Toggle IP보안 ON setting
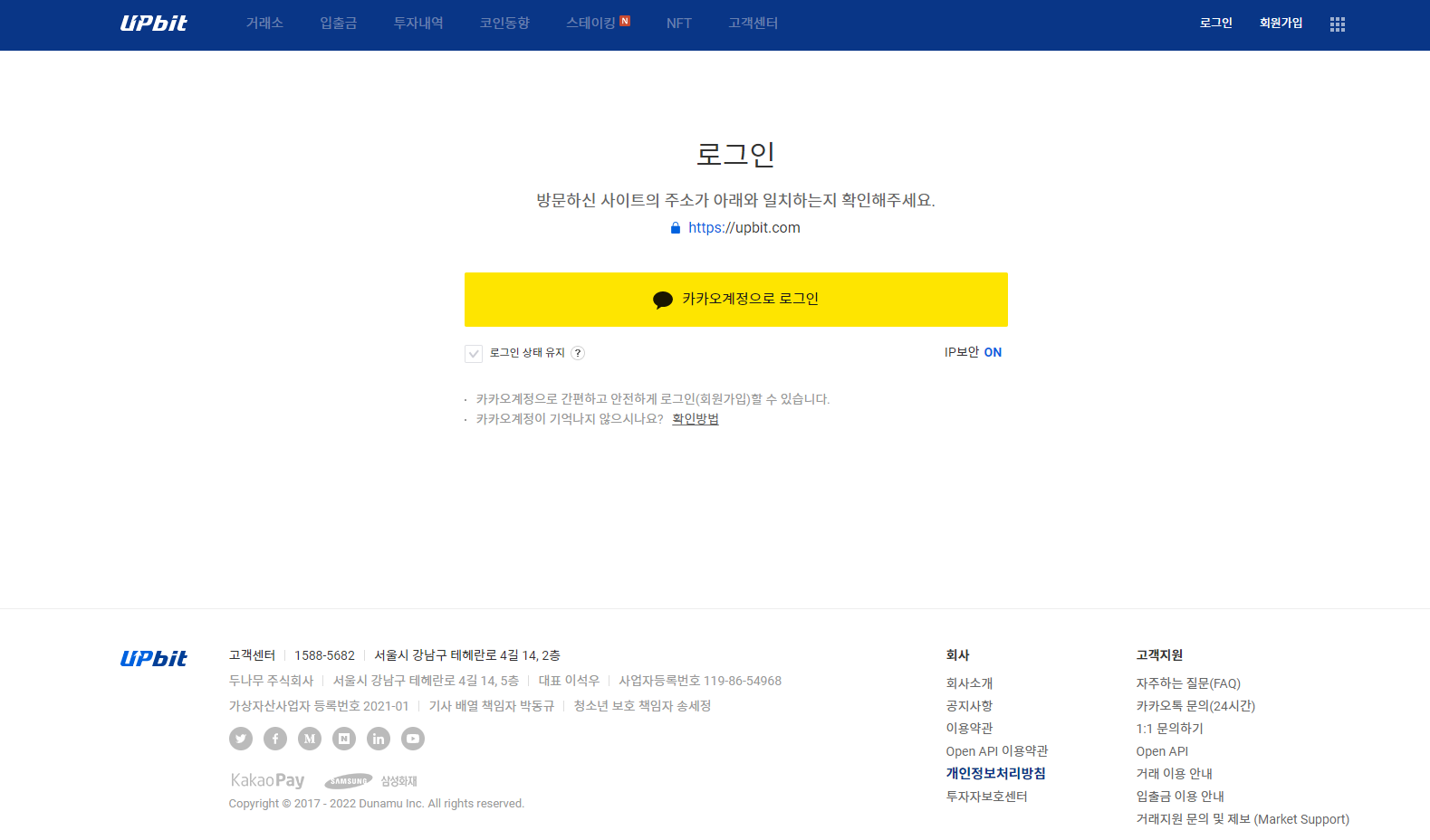This screenshot has width=1430, height=840. point(973,352)
